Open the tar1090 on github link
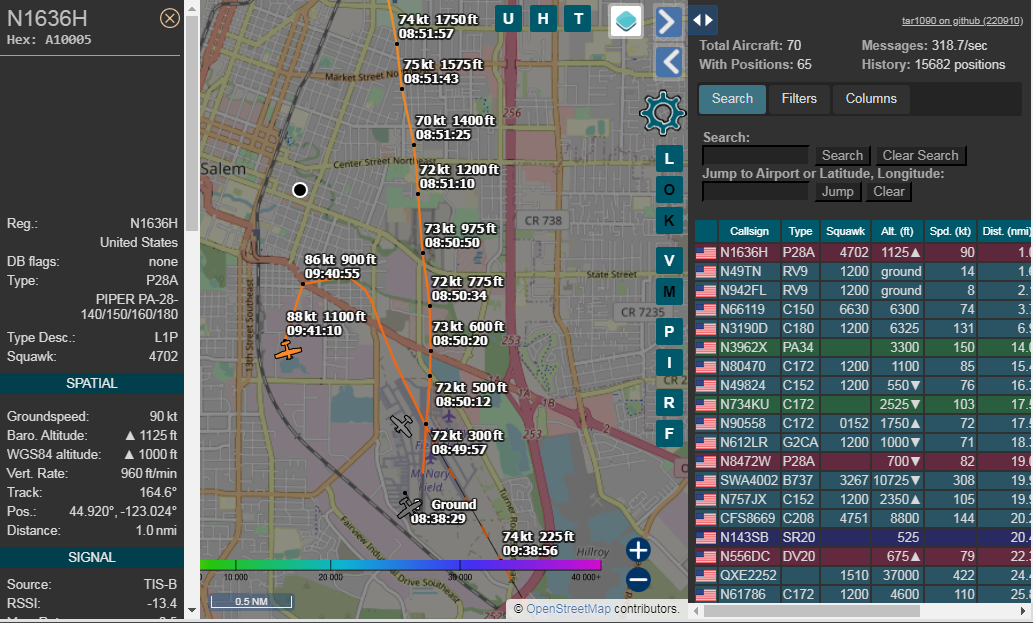Image resolution: width=1033 pixels, height=623 pixels. 962,20
